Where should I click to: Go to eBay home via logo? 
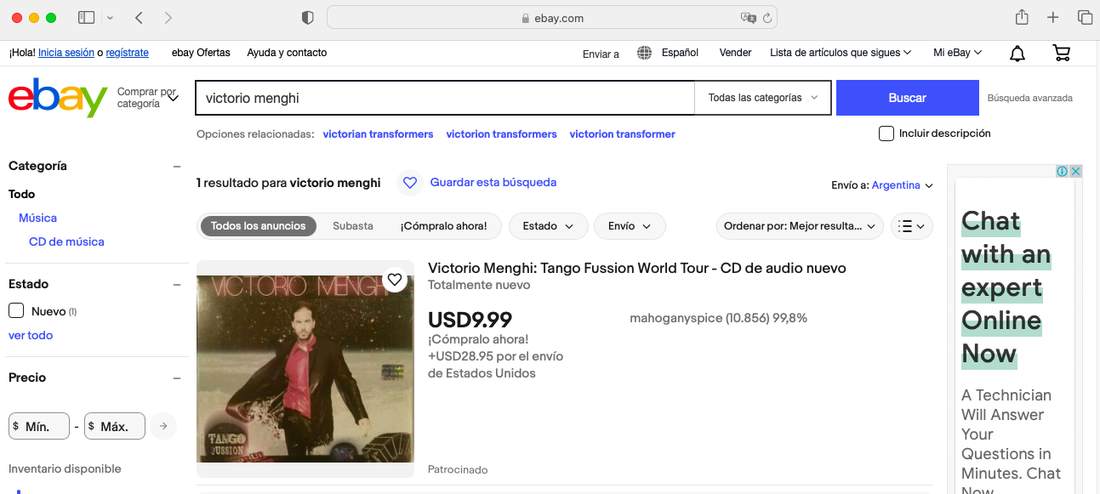[x=58, y=97]
